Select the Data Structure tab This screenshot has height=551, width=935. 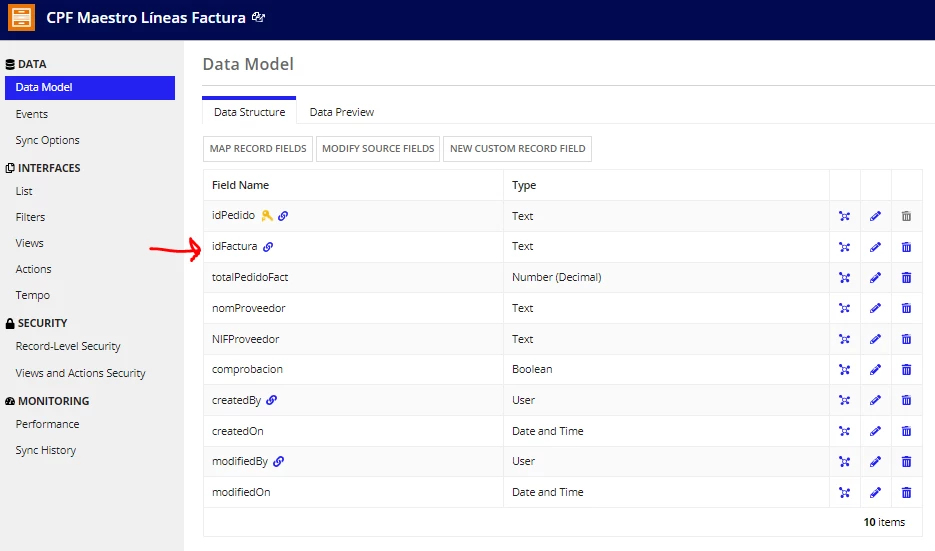[x=249, y=112]
